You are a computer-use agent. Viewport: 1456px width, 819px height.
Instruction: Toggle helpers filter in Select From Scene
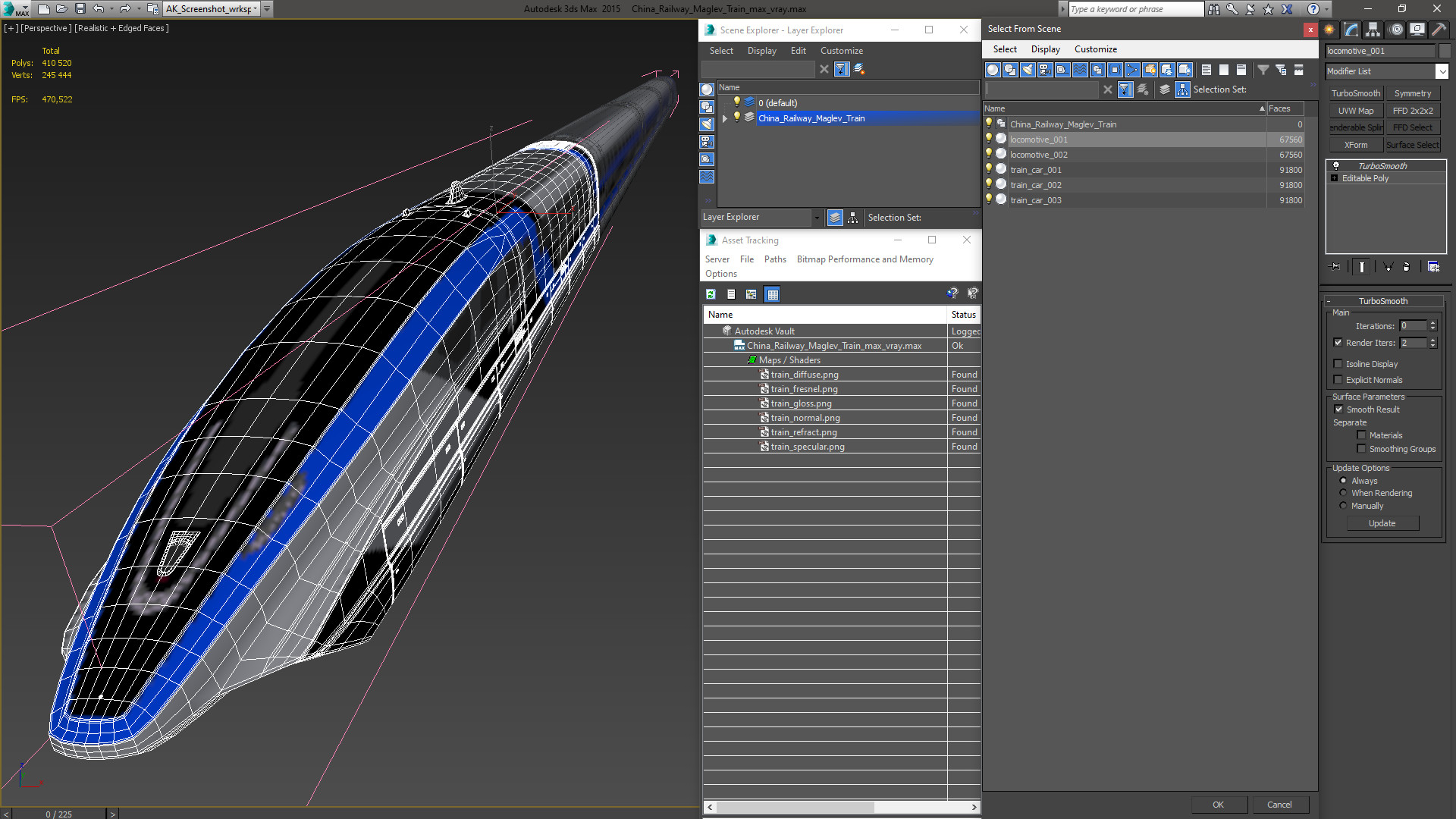click(1062, 70)
